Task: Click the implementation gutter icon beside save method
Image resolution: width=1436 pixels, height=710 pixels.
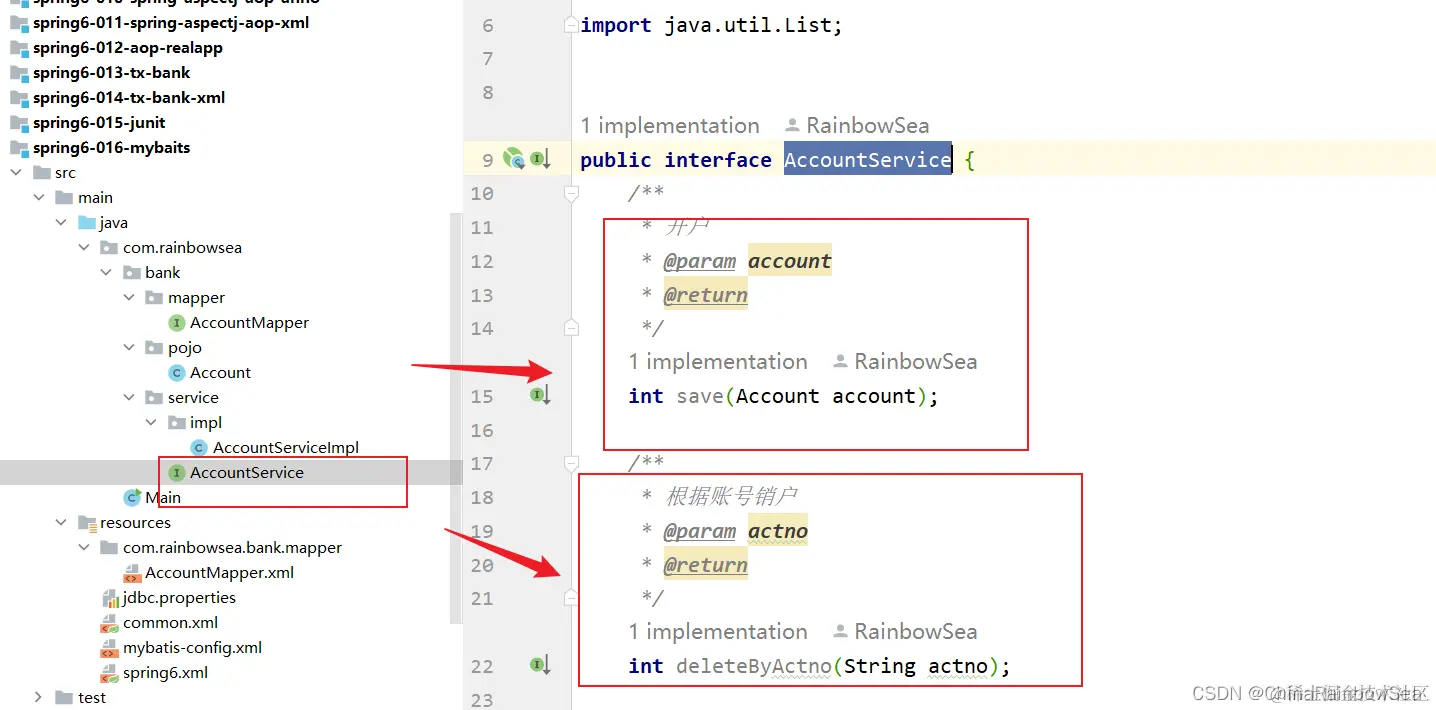Action: 541,395
